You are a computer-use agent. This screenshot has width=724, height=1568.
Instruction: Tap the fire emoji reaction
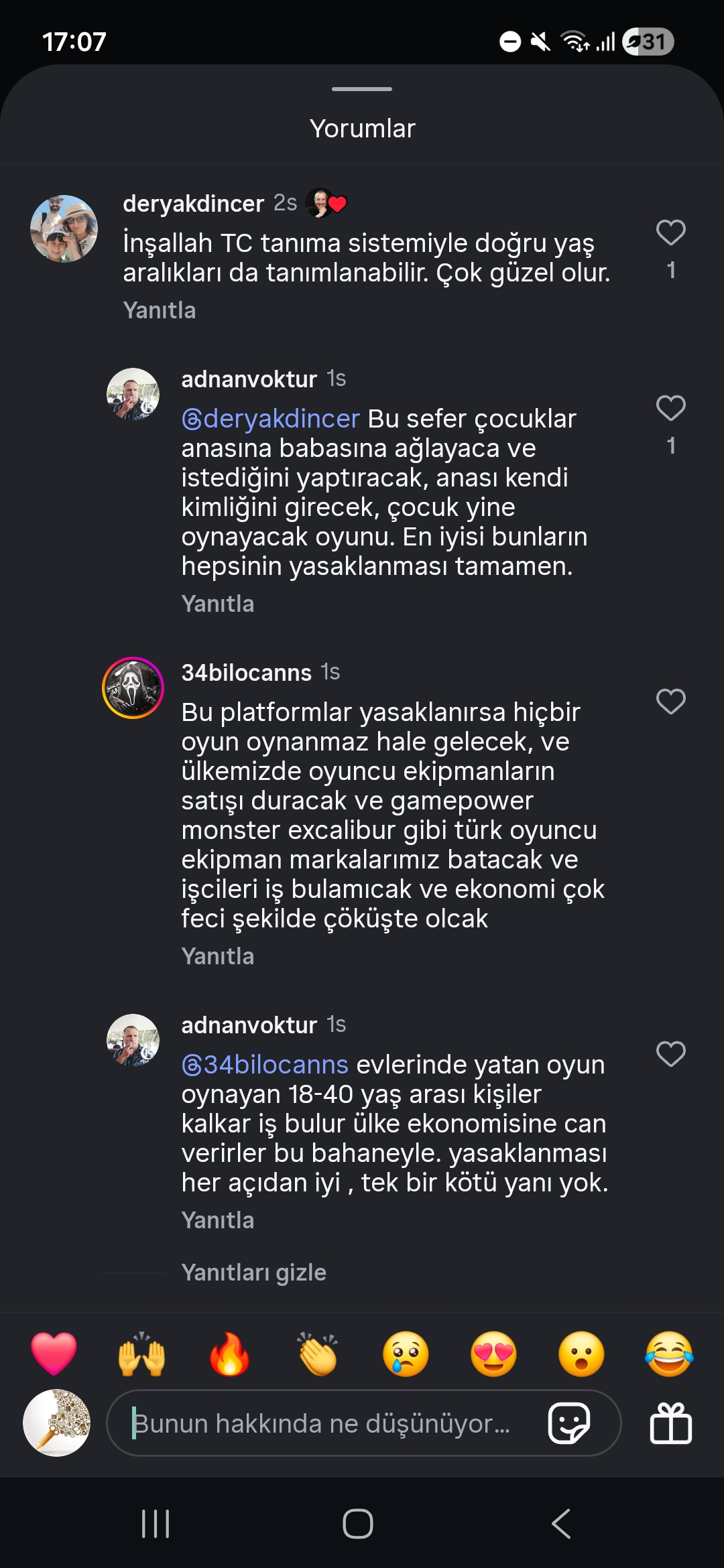pyautogui.click(x=229, y=1354)
